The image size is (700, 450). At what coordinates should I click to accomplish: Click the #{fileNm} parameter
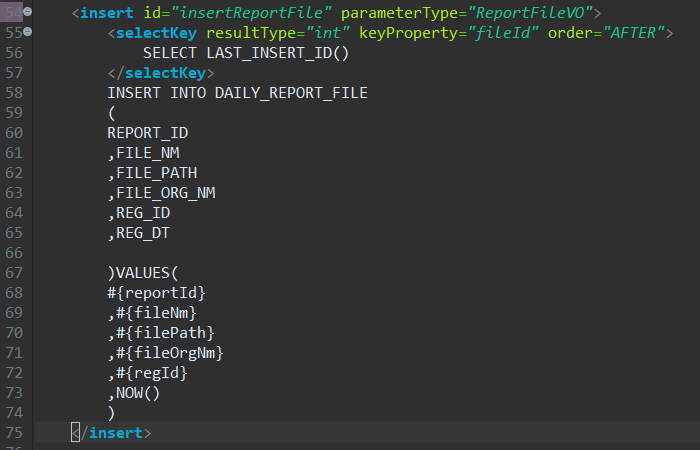tap(152, 313)
